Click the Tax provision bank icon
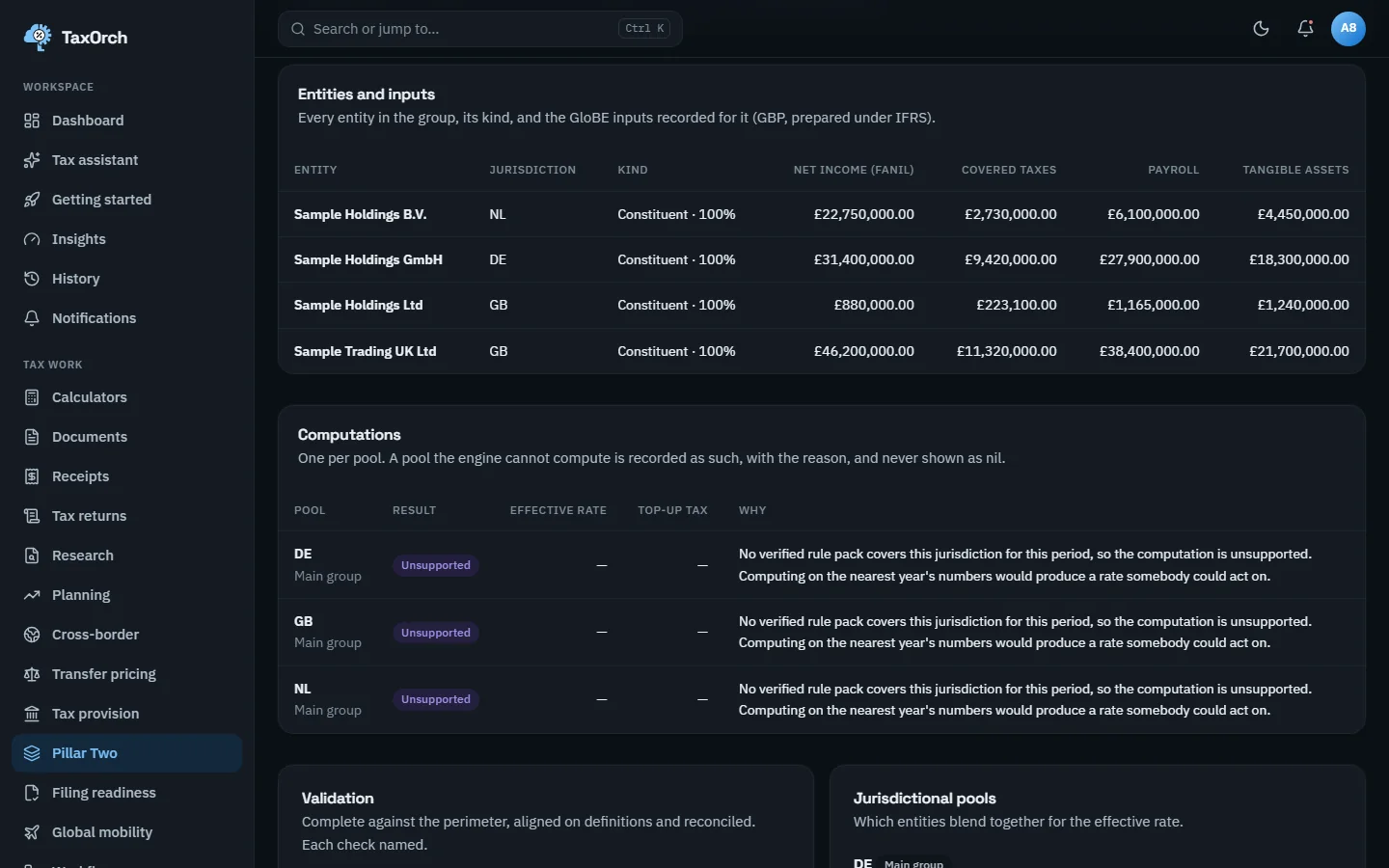 point(32,714)
